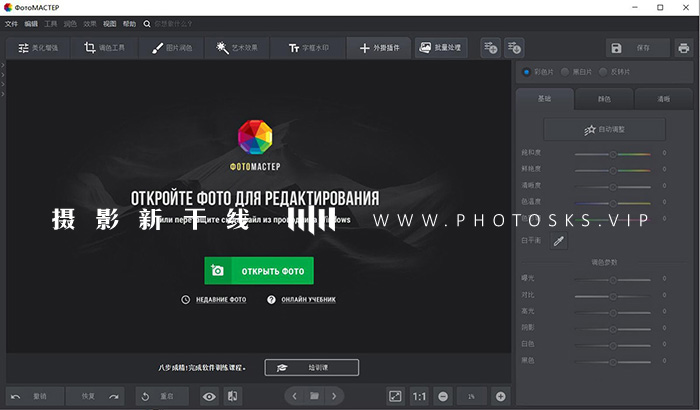Switch to the 颜色 tab
Viewport: 700px width, 410px height.
point(604,99)
